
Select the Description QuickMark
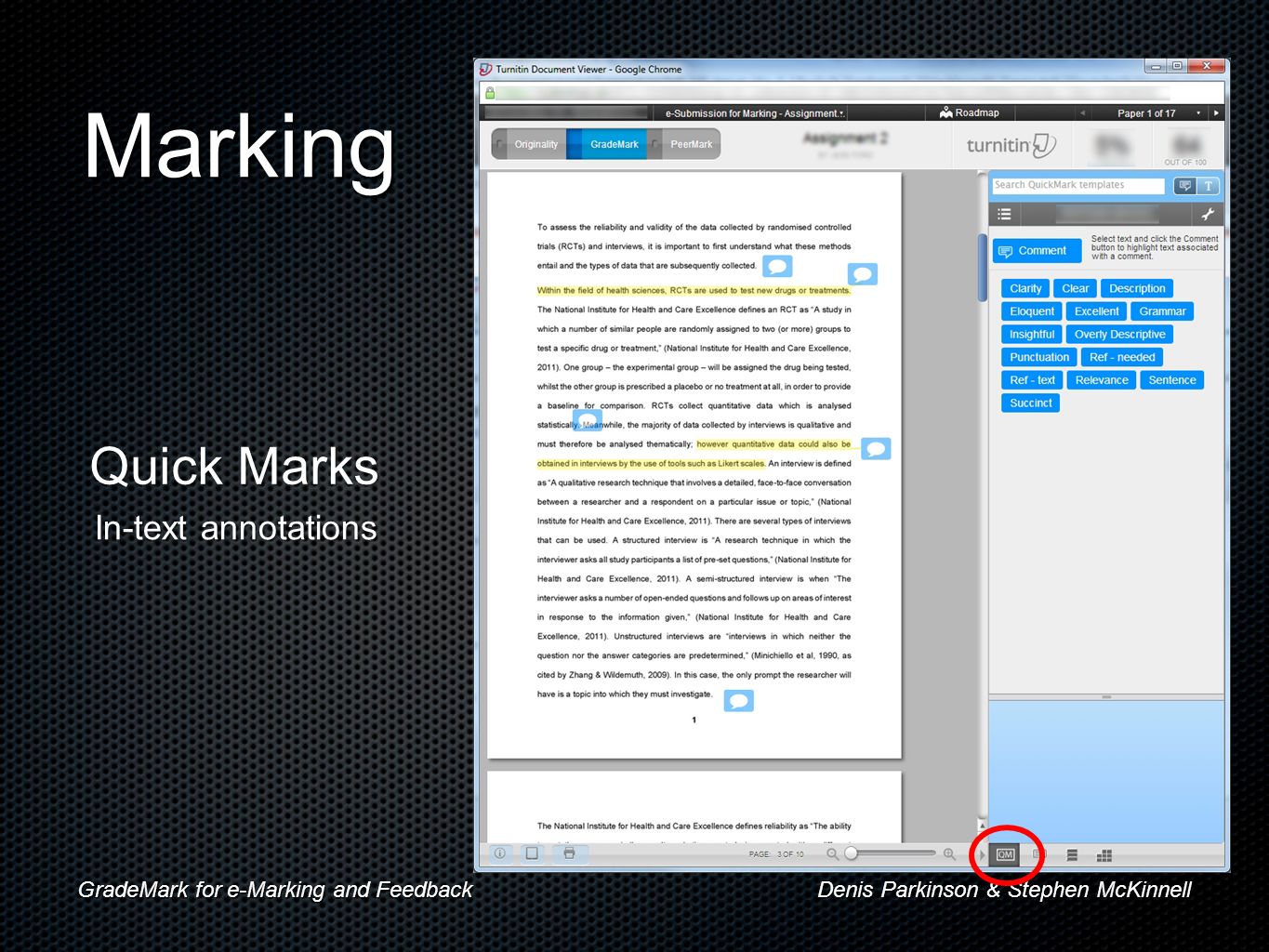point(1137,288)
